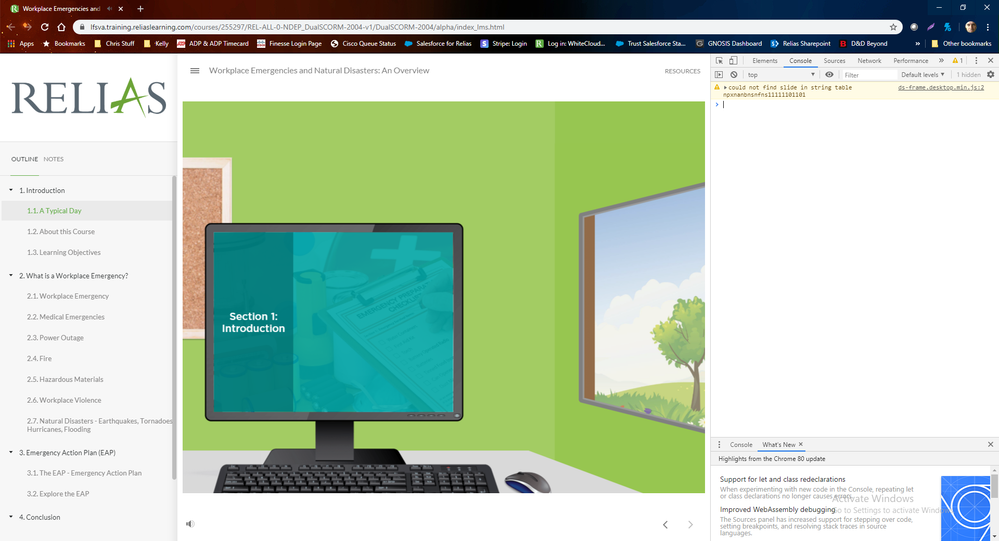Image resolution: width=999 pixels, height=541 pixels.
Task: Collapse the 1. Introduction section
Action: [x=11, y=190]
